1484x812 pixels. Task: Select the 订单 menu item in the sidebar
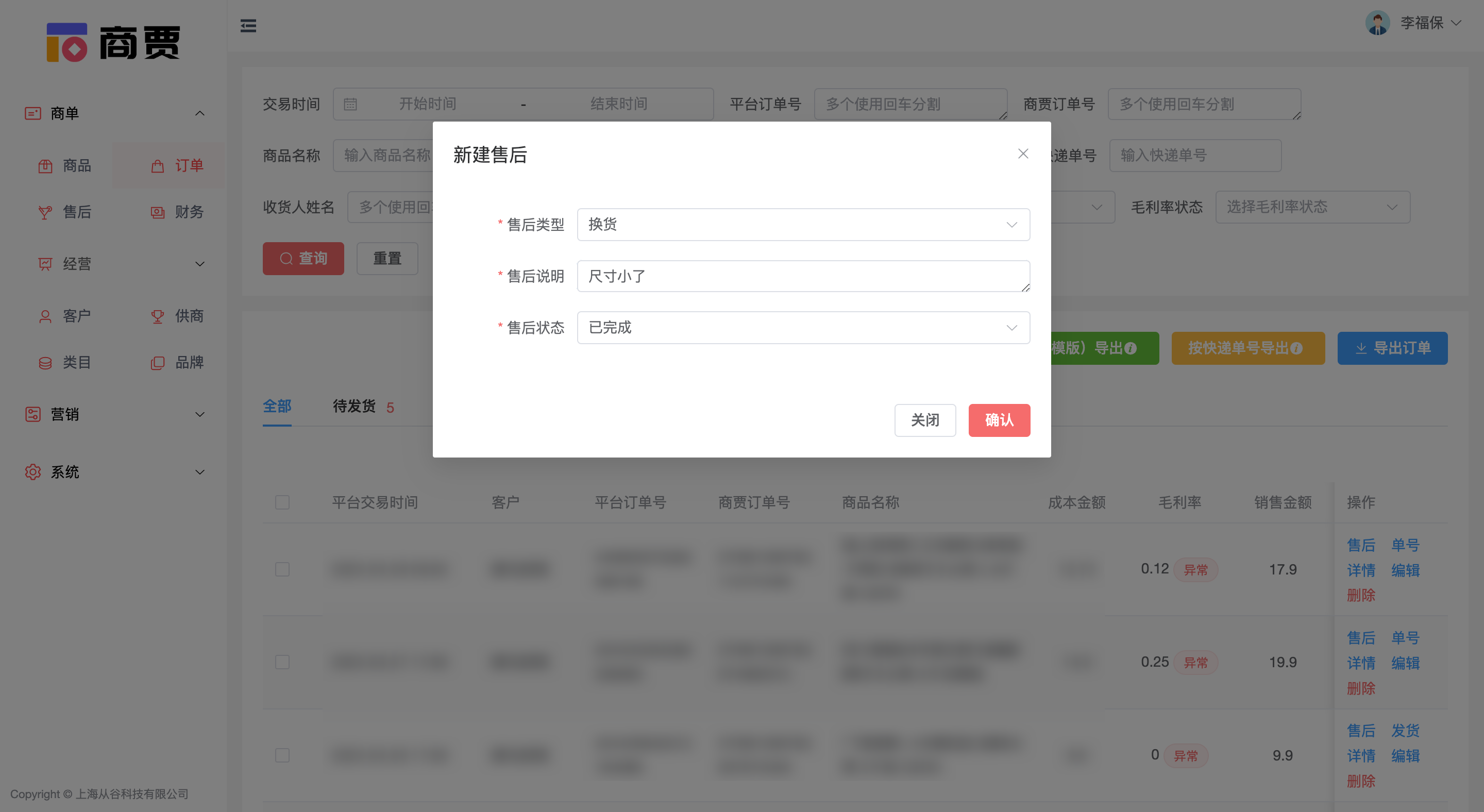point(190,166)
